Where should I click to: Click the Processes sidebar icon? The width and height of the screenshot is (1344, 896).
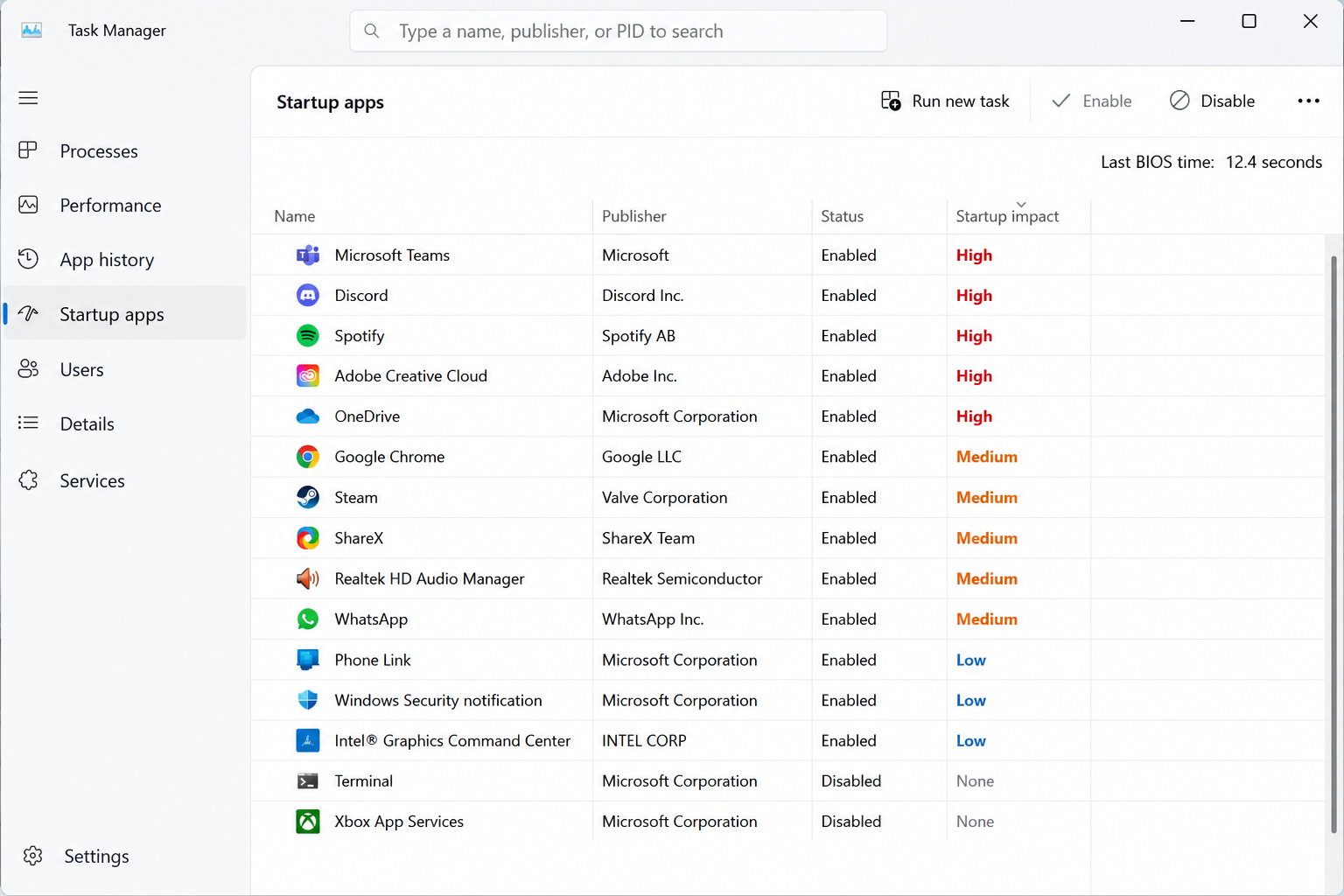pyautogui.click(x=28, y=150)
